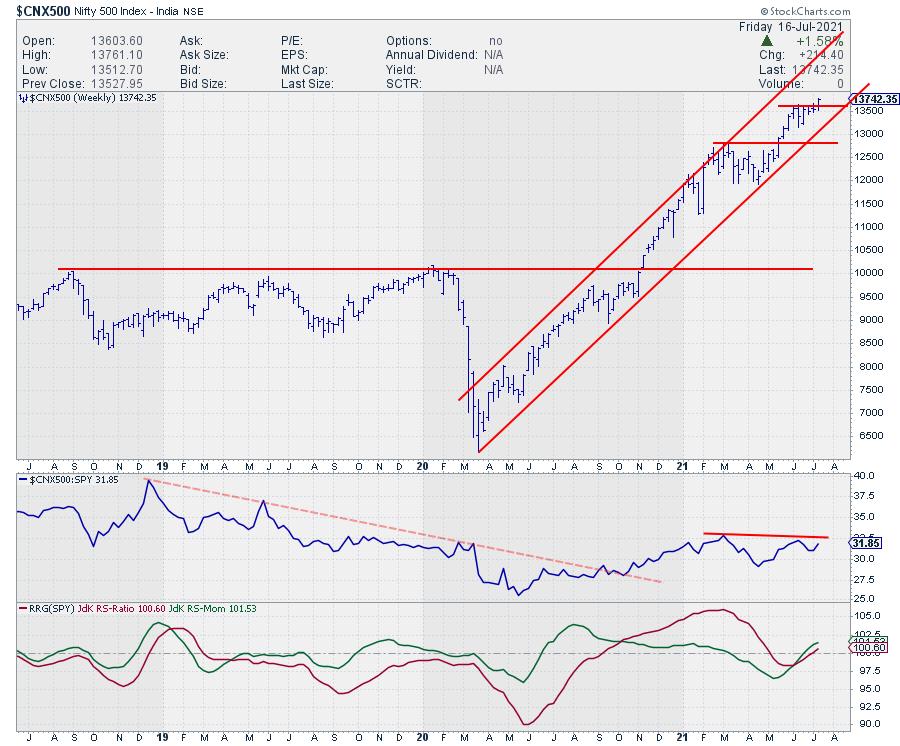Click the line icon beside RRG(SPY) legend
Screen dimensions: 900x746
(23, 606)
